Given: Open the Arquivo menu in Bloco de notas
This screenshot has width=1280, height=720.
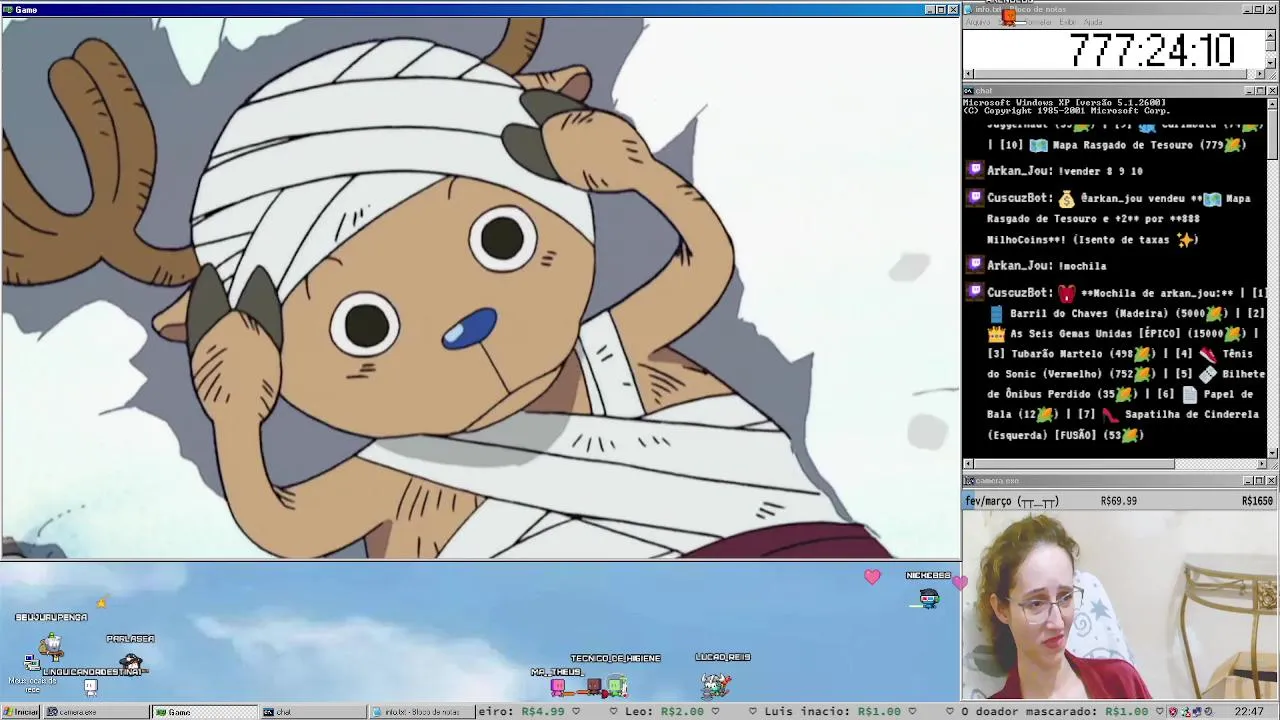Looking at the screenshot, I should coord(979,22).
